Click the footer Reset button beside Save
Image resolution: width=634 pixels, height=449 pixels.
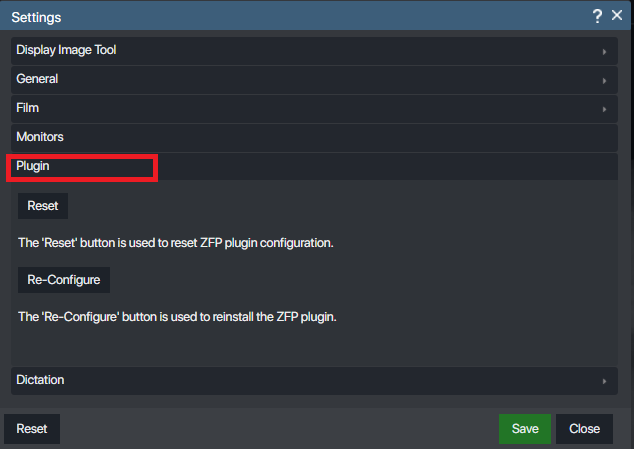tap(31, 429)
